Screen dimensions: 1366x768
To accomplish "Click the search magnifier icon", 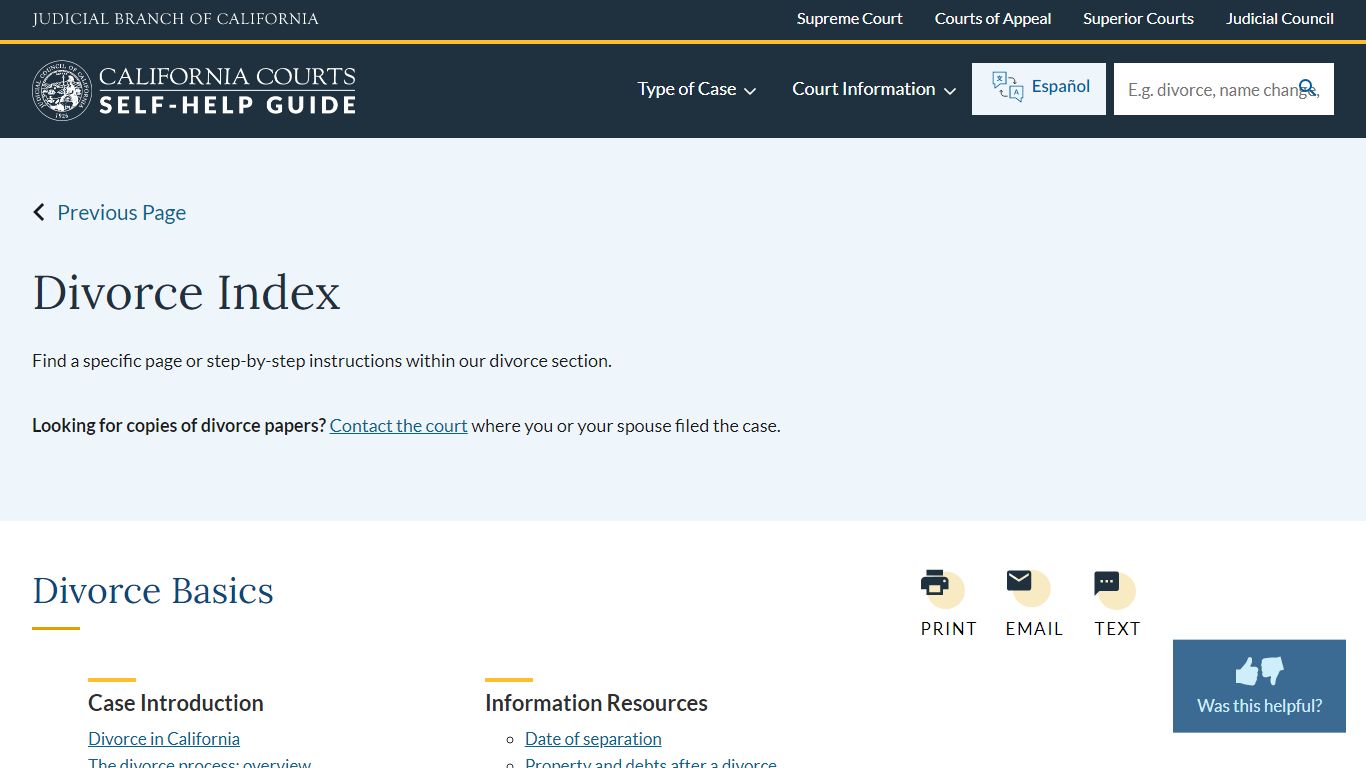I will coord(1307,88).
